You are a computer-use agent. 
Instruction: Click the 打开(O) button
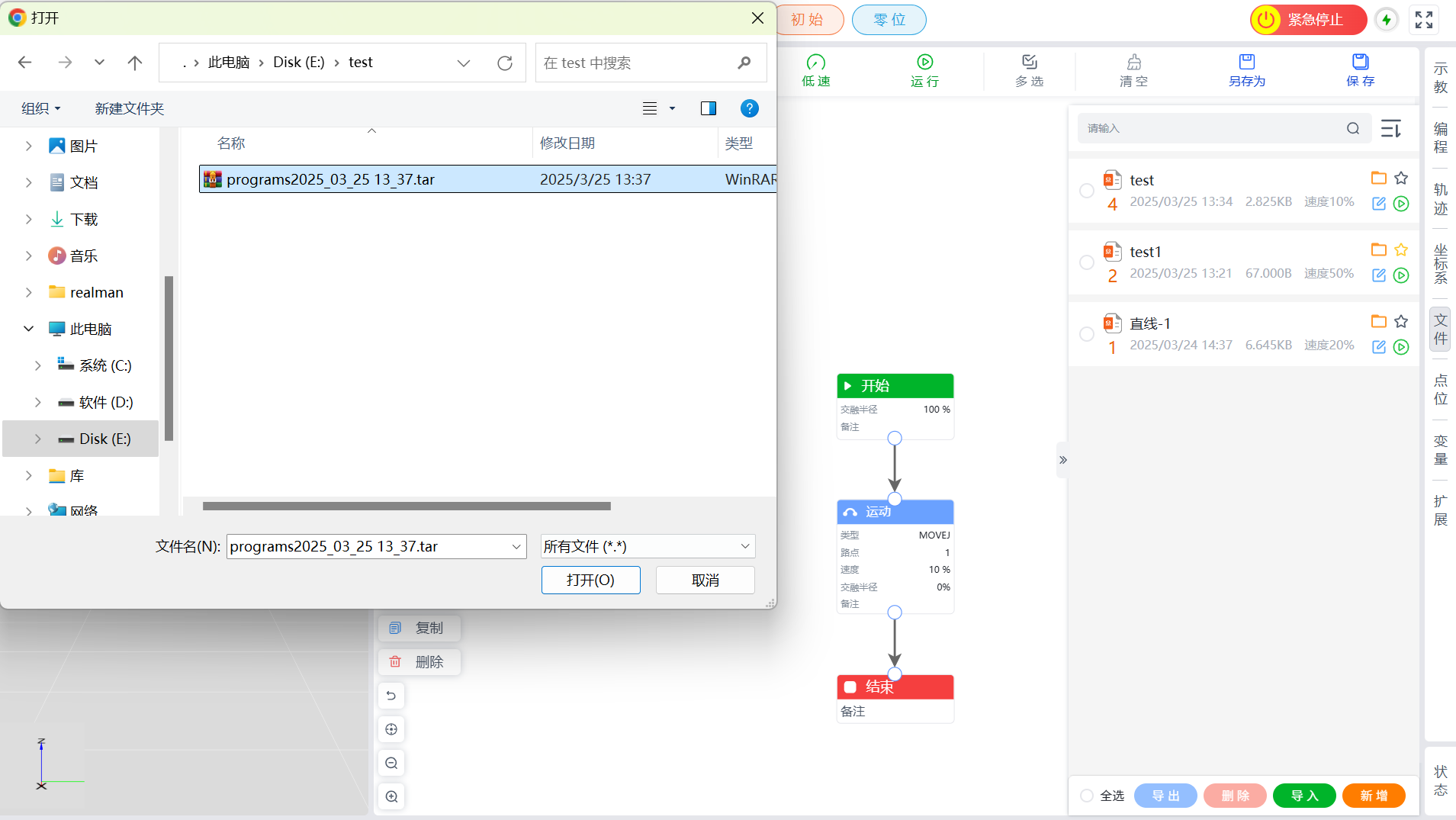590,580
